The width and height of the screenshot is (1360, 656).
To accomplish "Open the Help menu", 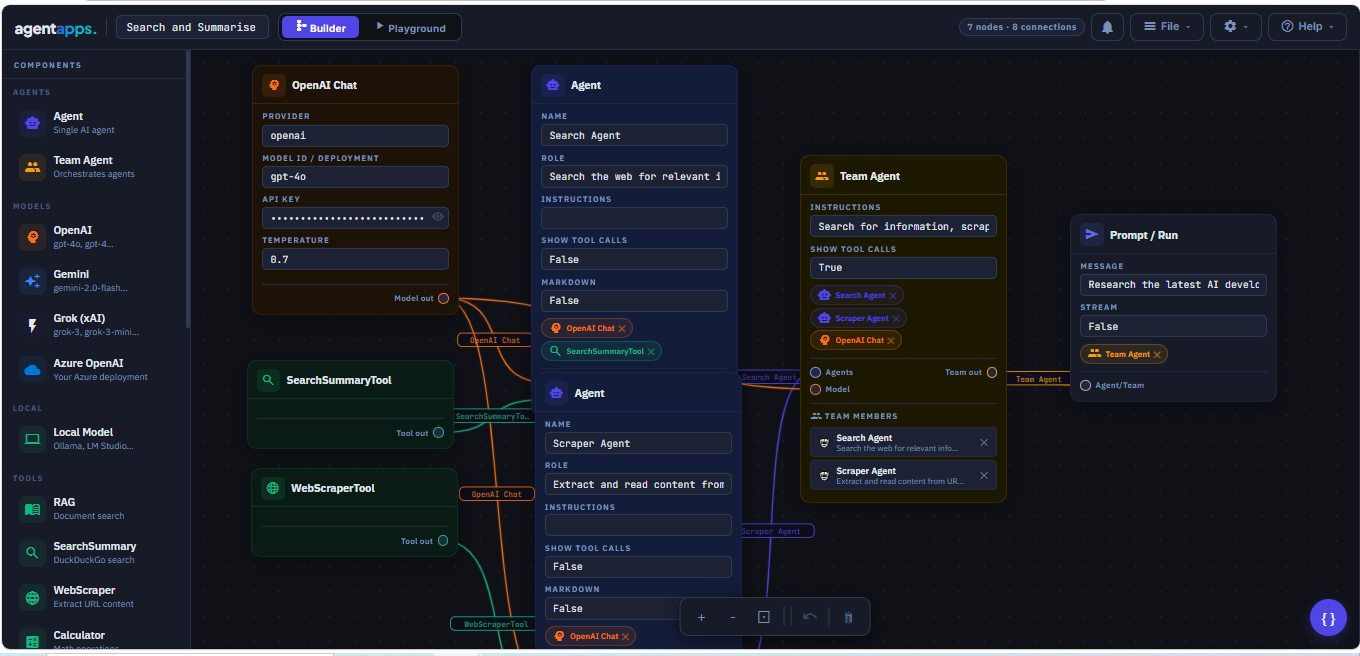I will click(x=1307, y=27).
